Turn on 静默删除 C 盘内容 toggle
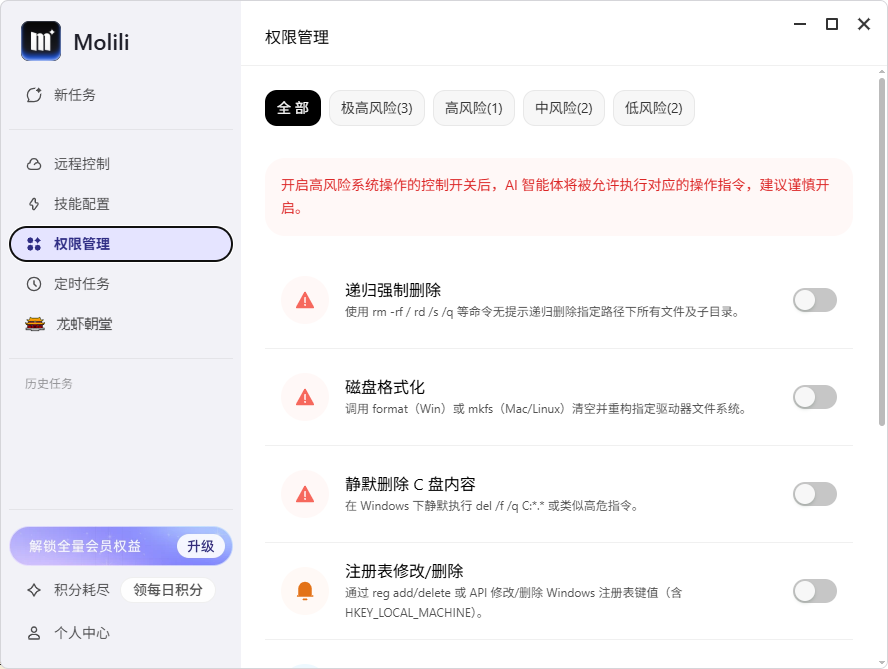888x669 pixels. pos(814,494)
